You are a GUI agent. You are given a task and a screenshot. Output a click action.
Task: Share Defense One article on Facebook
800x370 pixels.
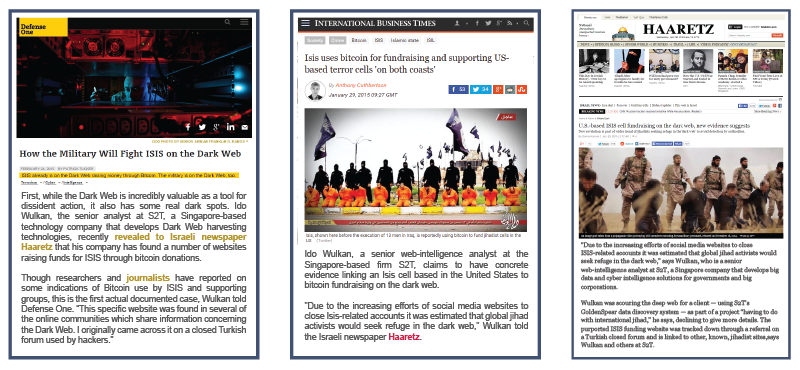(188, 127)
